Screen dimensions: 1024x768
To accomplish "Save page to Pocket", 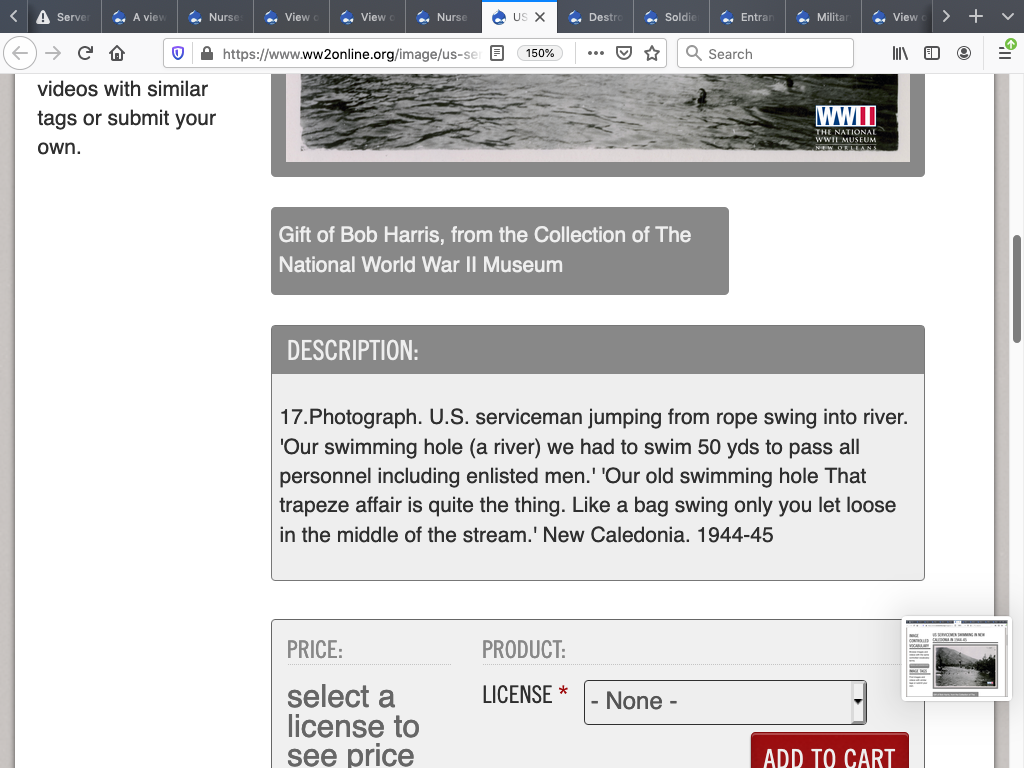I will (624, 54).
